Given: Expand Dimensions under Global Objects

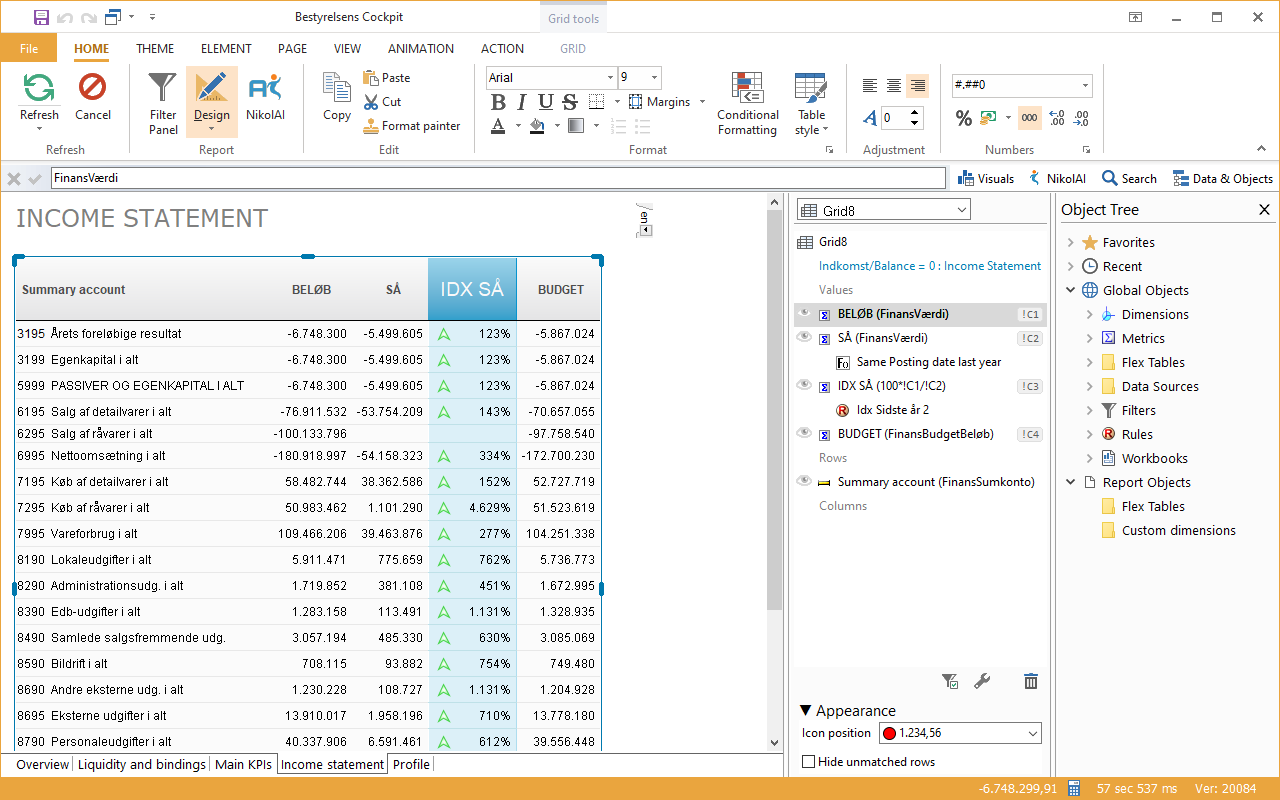Looking at the screenshot, I should coord(1089,314).
